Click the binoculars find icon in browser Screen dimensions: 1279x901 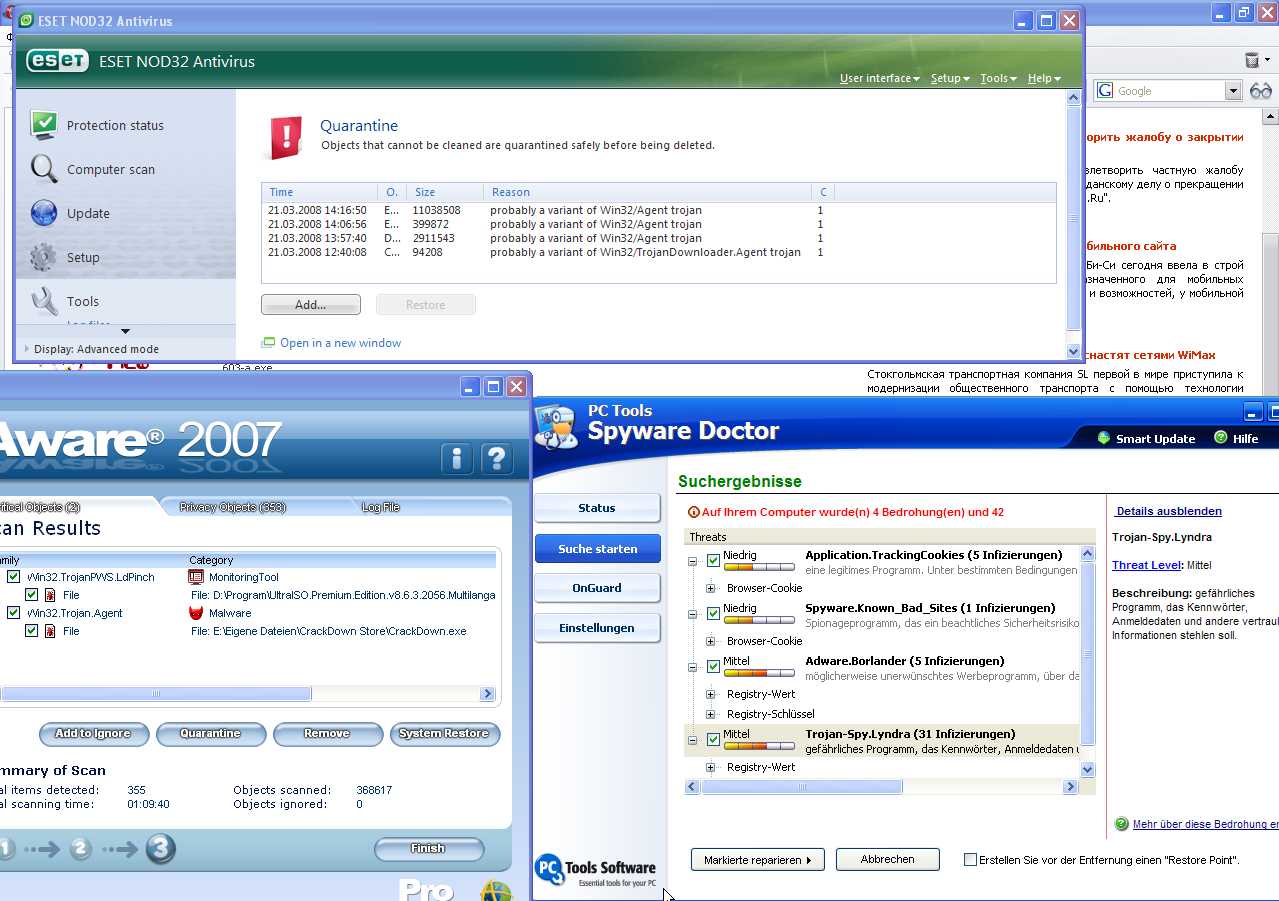tap(1261, 91)
